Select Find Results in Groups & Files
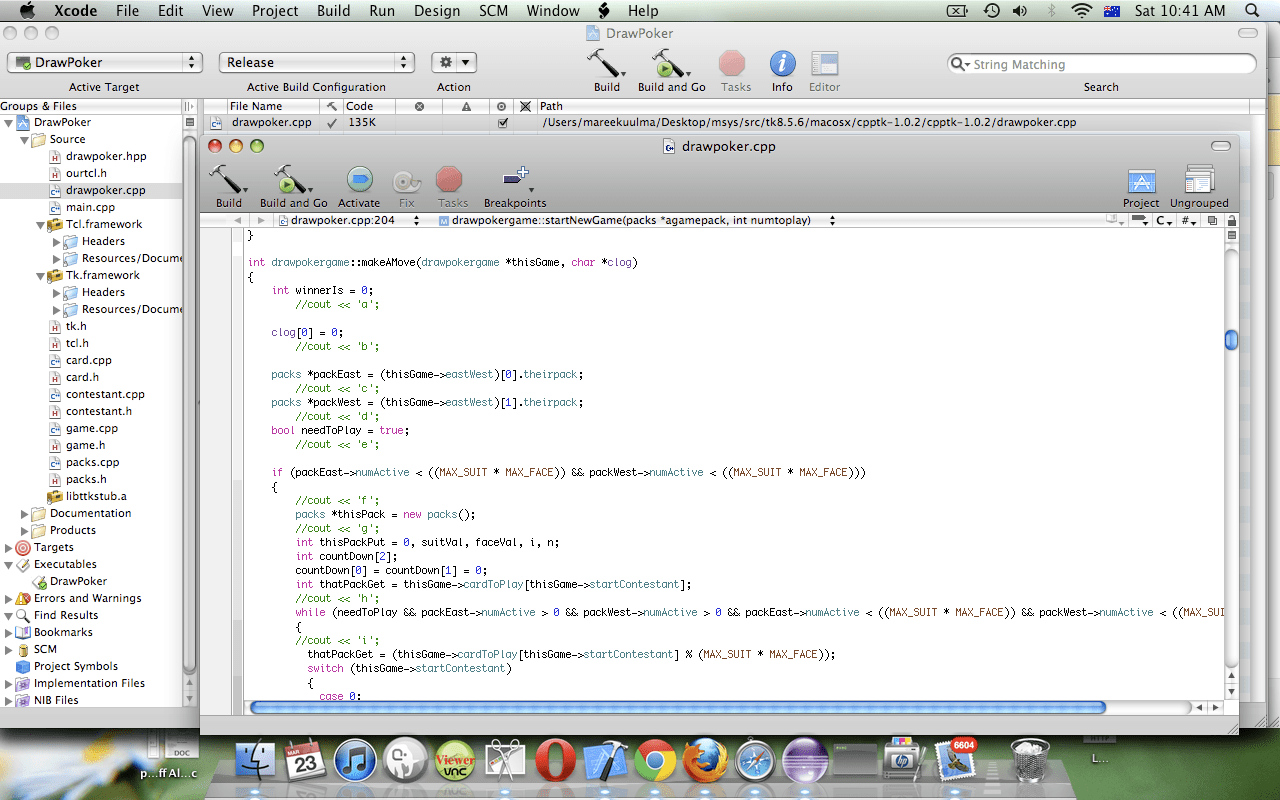Screen dimensions: 1280x800 click(x=66, y=616)
